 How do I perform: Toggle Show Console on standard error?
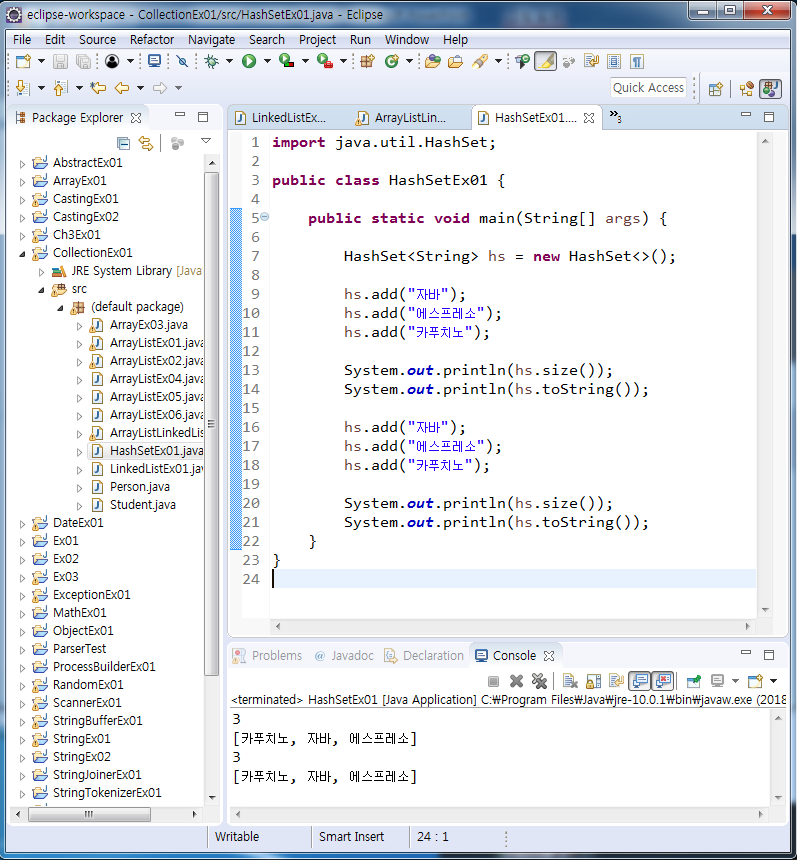663,681
